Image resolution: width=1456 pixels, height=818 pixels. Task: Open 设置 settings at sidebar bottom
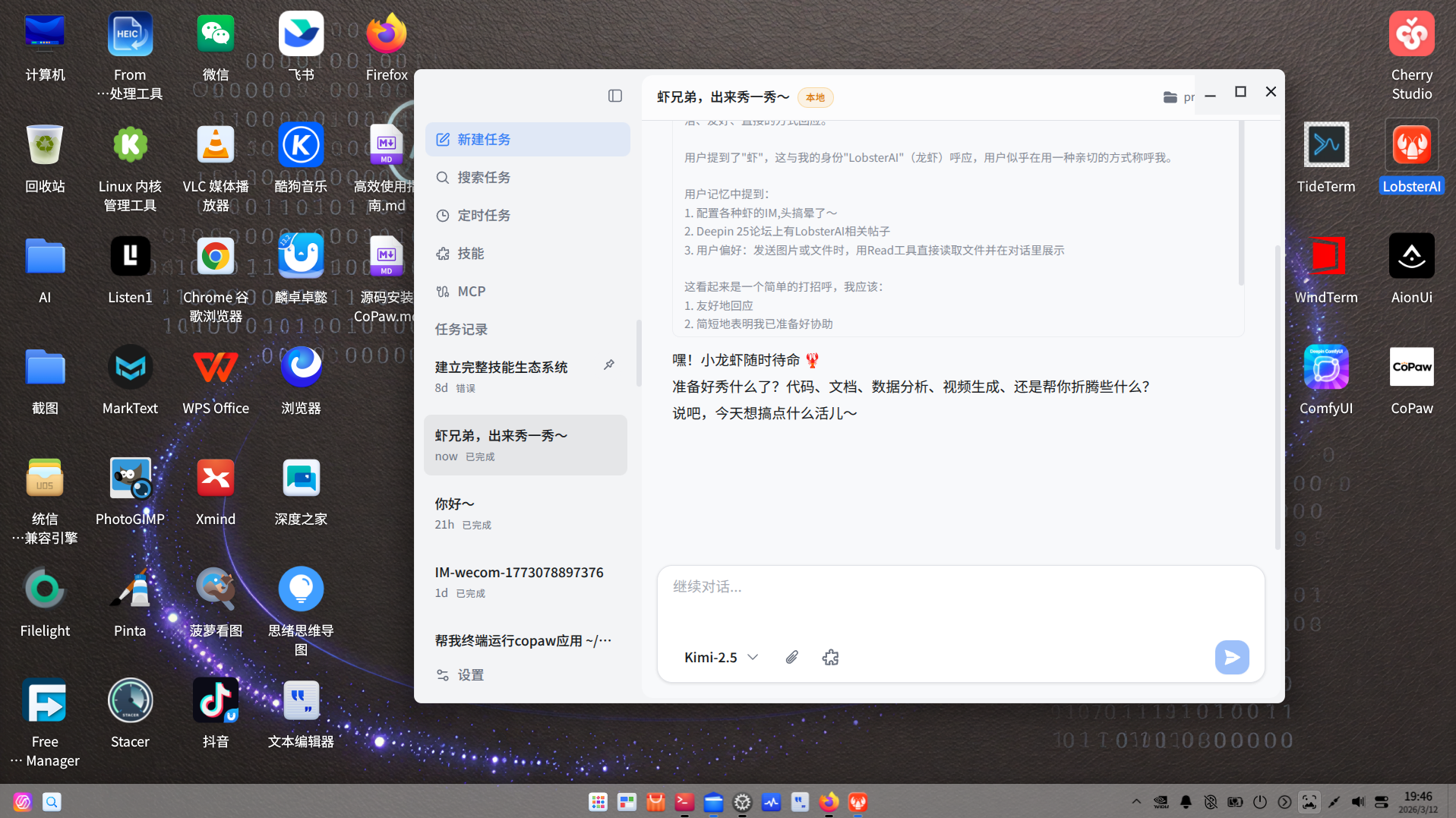click(469, 674)
